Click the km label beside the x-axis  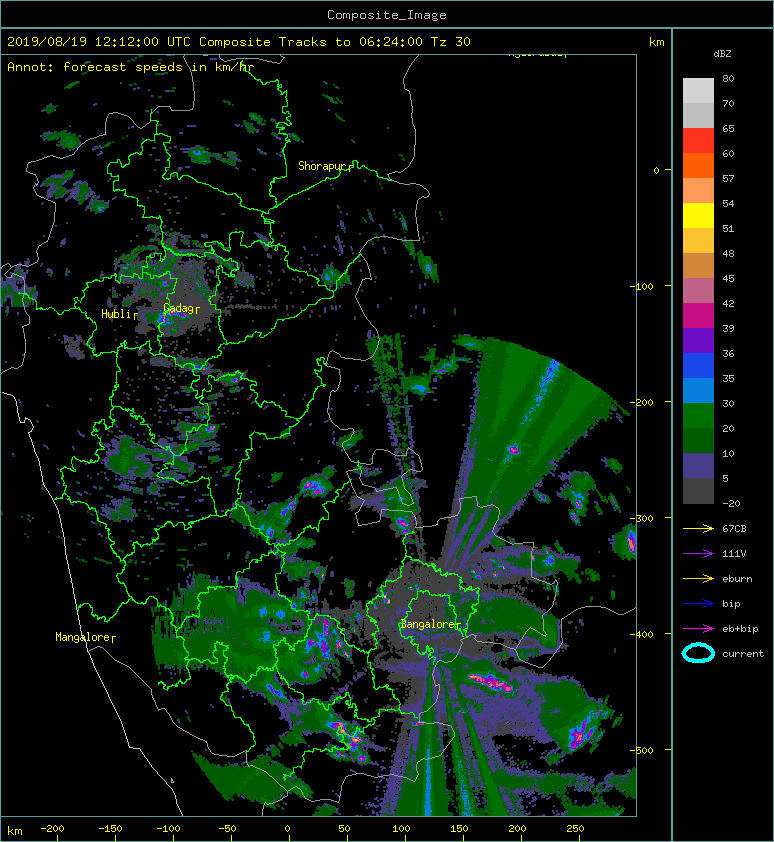pos(15,831)
